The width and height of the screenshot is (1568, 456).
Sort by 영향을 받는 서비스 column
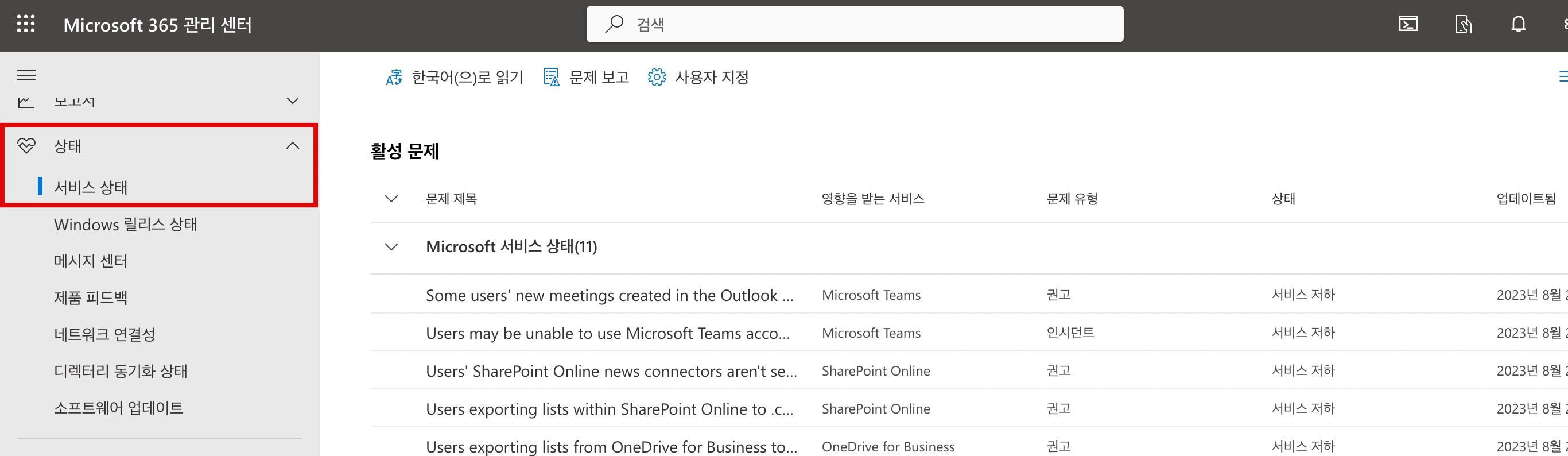(873, 199)
